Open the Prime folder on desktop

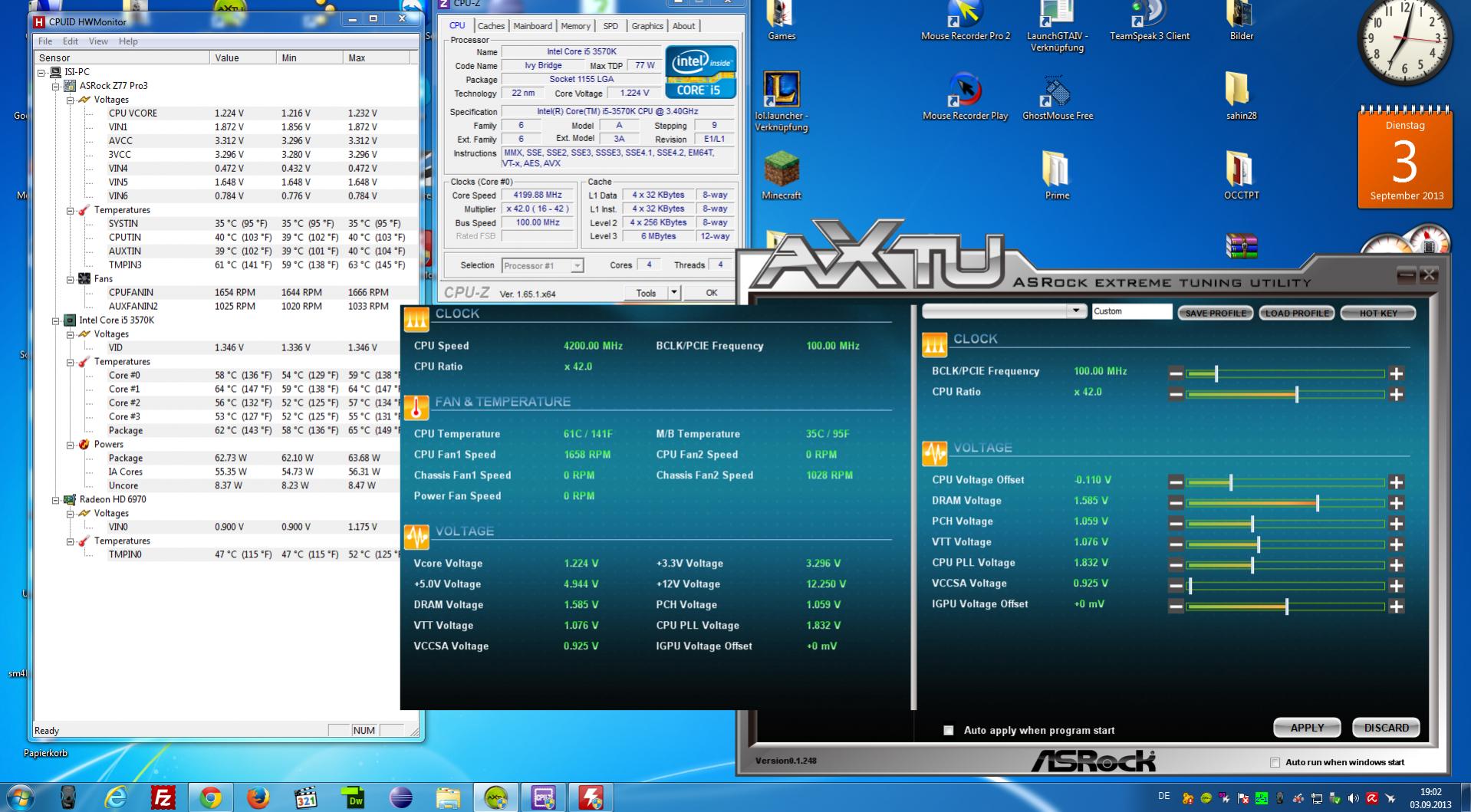coord(1057,176)
